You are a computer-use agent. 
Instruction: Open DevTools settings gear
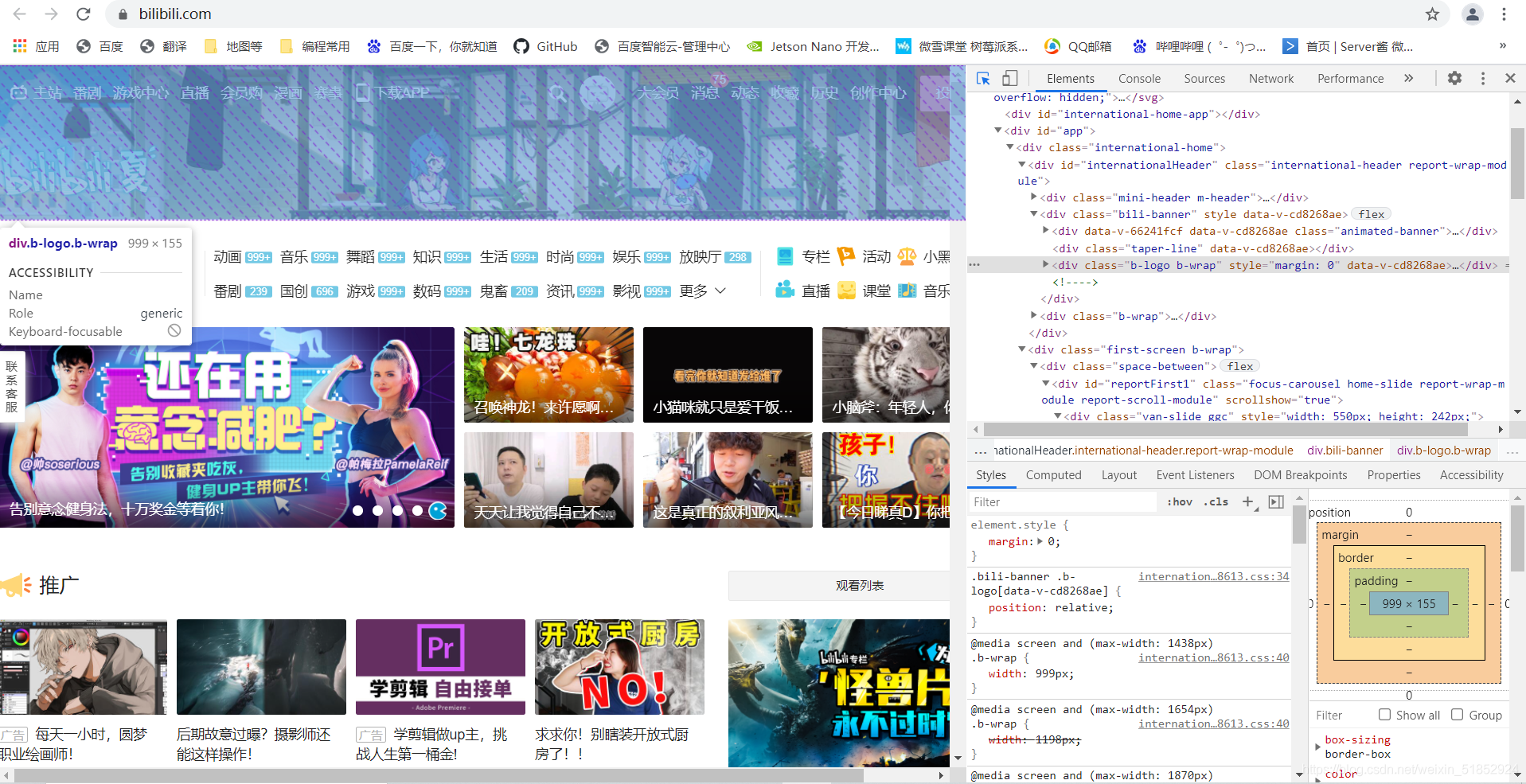(1454, 78)
